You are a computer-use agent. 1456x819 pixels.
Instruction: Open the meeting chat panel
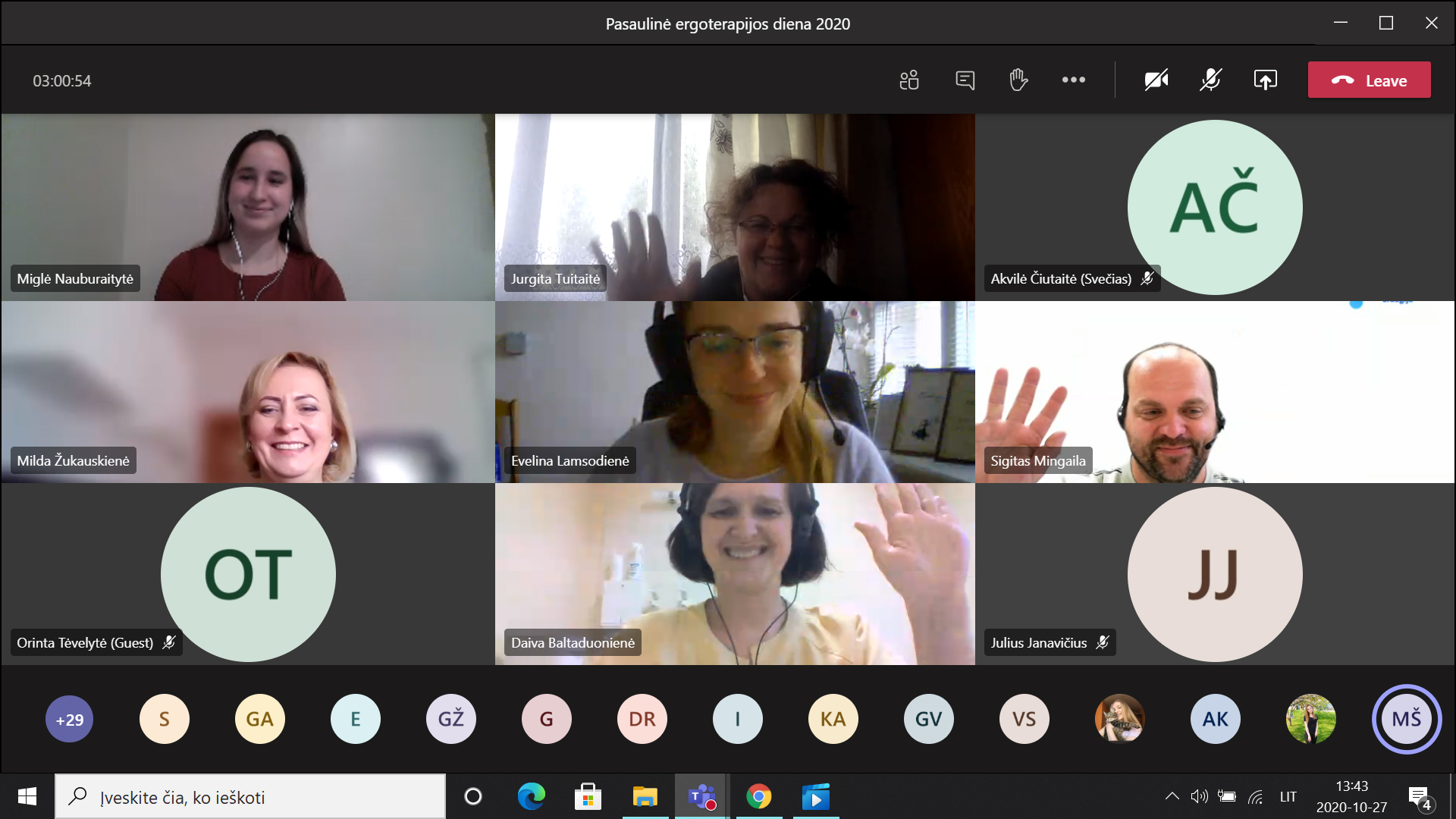click(x=965, y=80)
